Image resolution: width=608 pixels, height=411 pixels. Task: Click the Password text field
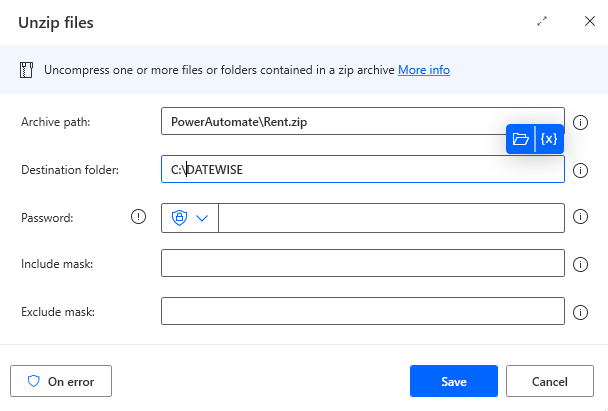click(x=390, y=218)
